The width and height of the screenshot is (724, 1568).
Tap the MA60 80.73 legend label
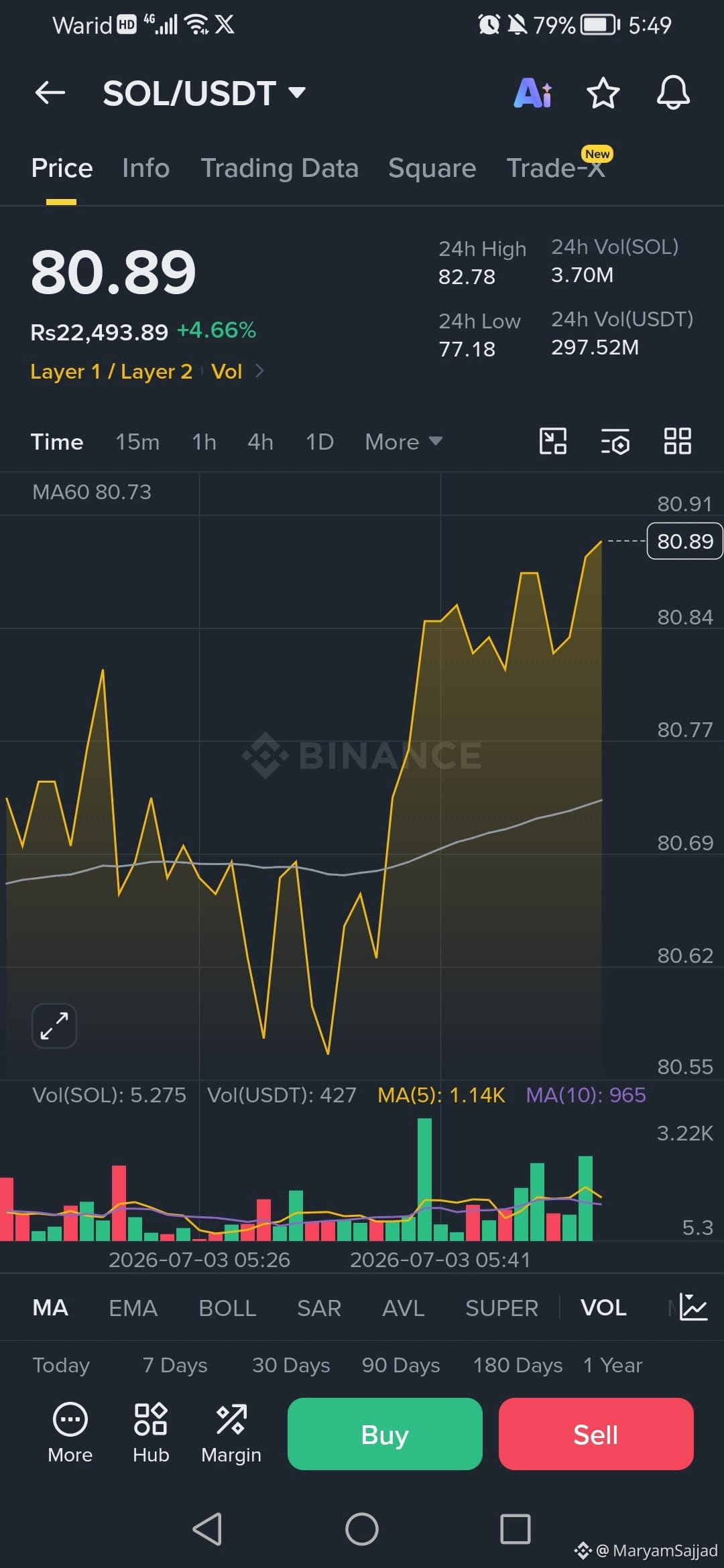(x=92, y=492)
